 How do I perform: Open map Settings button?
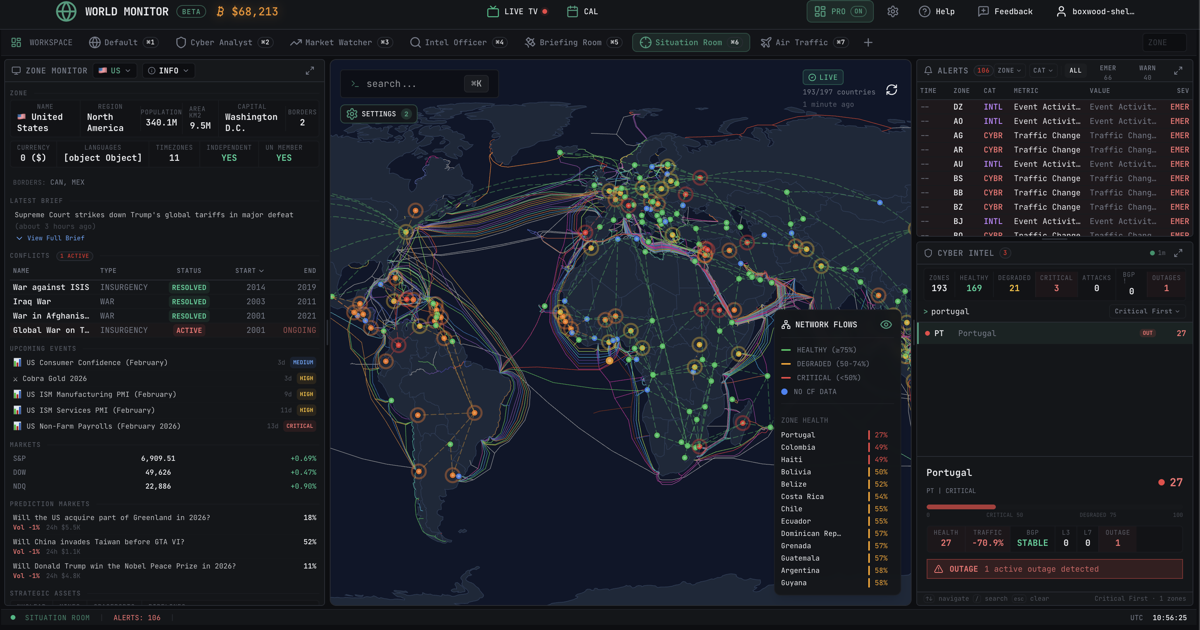coord(378,114)
